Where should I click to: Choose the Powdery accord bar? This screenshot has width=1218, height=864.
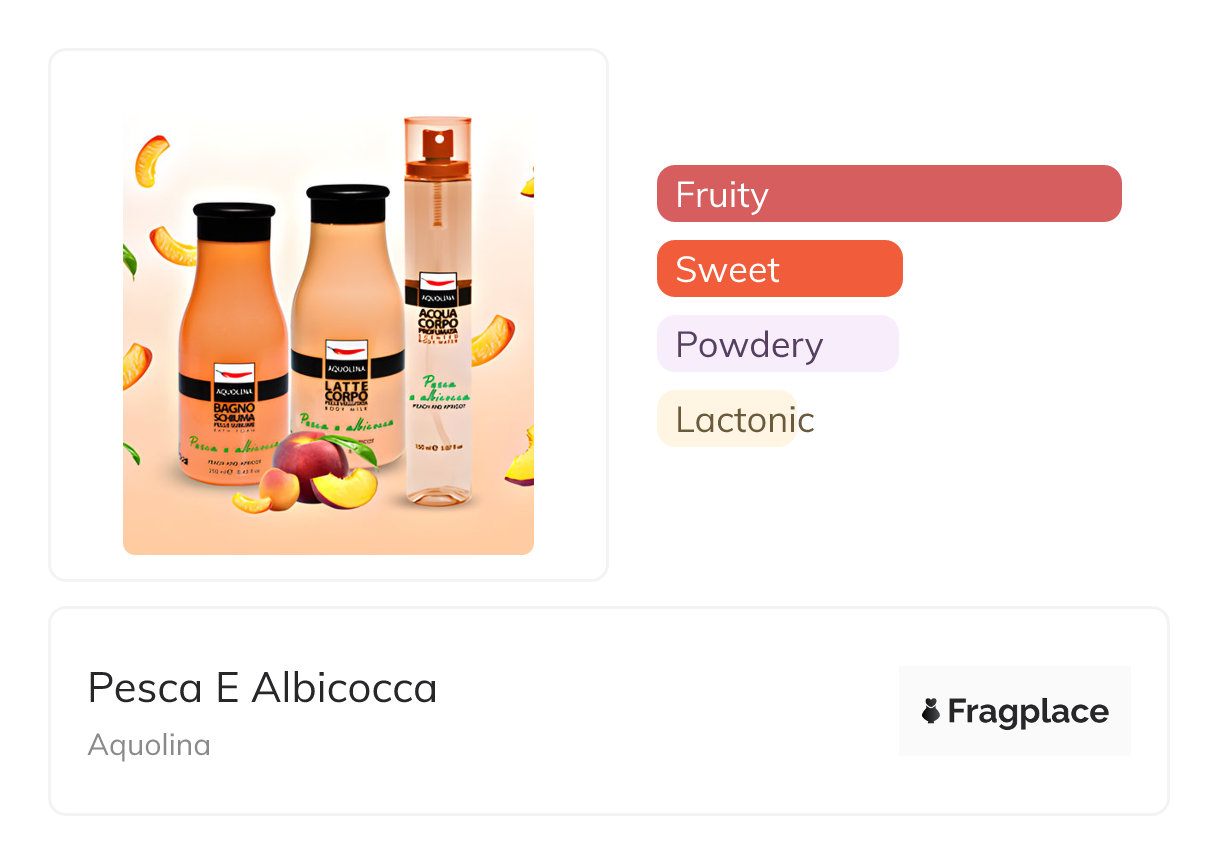click(x=777, y=344)
